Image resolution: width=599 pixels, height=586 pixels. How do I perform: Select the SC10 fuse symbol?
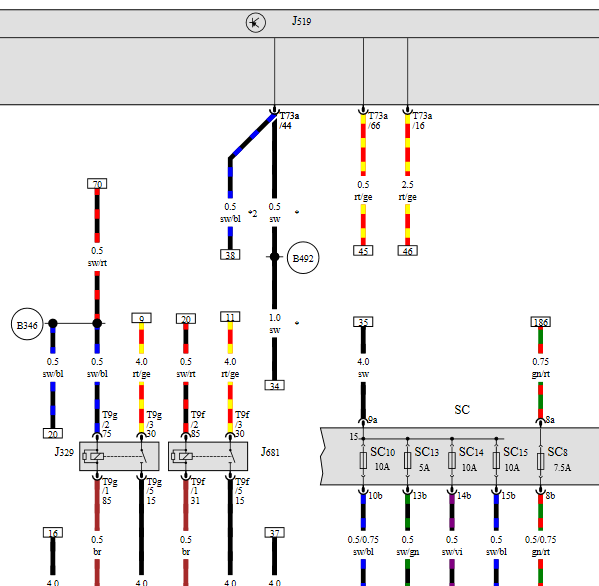[x=363, y=461]
